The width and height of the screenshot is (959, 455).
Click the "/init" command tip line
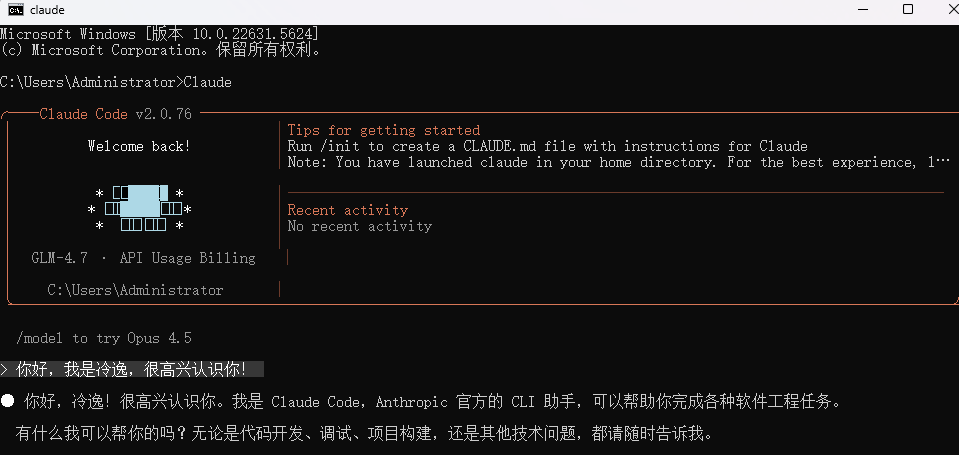[547, 146]
